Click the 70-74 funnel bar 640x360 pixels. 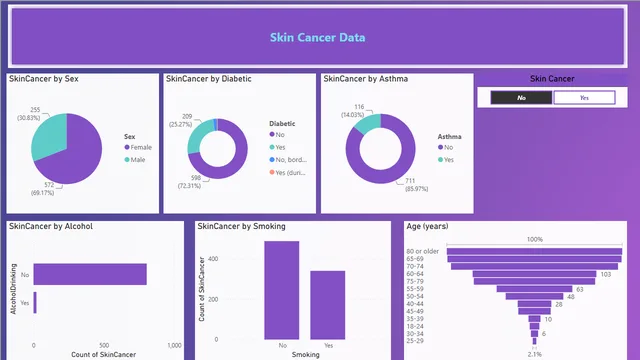534,266
